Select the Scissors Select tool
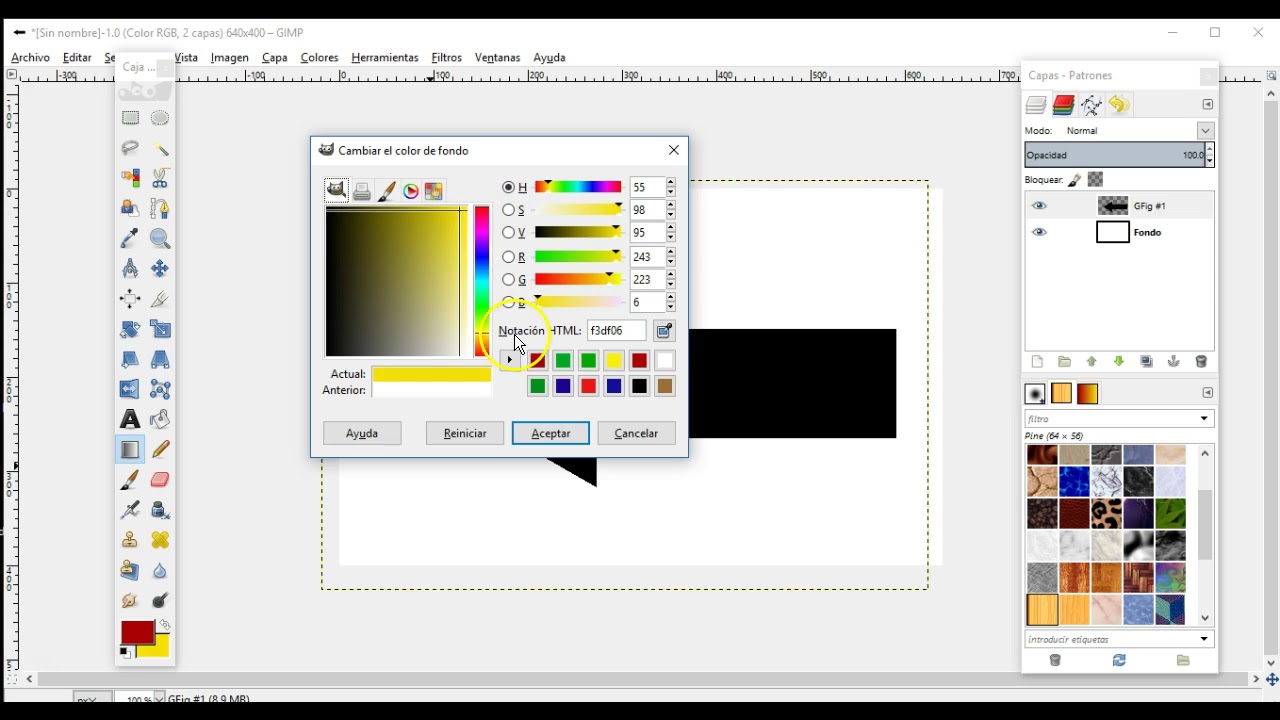This screenshot has width=1280, height=720. coord(160,178)
